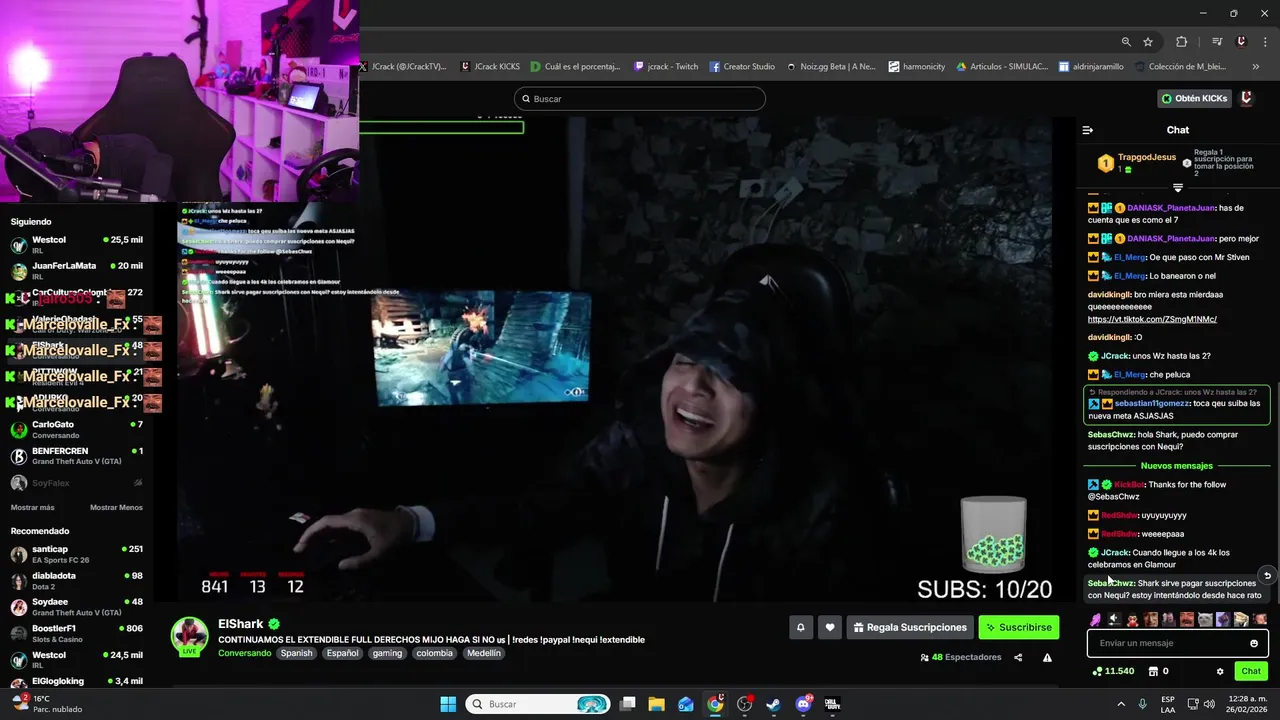
Task: Open Chrome media controls icon
Action: (1217, 41)
